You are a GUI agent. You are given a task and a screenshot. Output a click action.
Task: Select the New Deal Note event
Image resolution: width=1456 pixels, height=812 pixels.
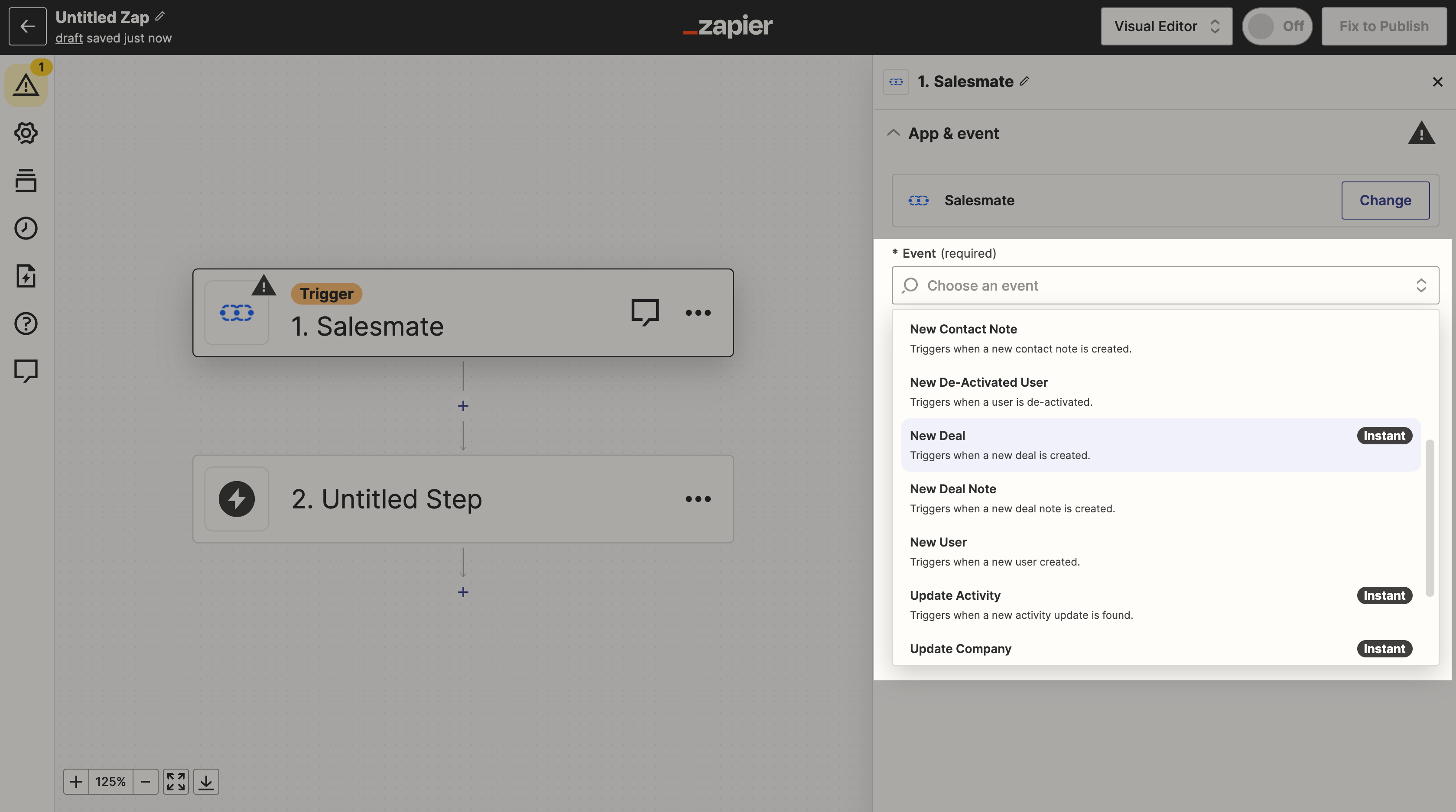pyautogui.click(x=1161, y=498)
